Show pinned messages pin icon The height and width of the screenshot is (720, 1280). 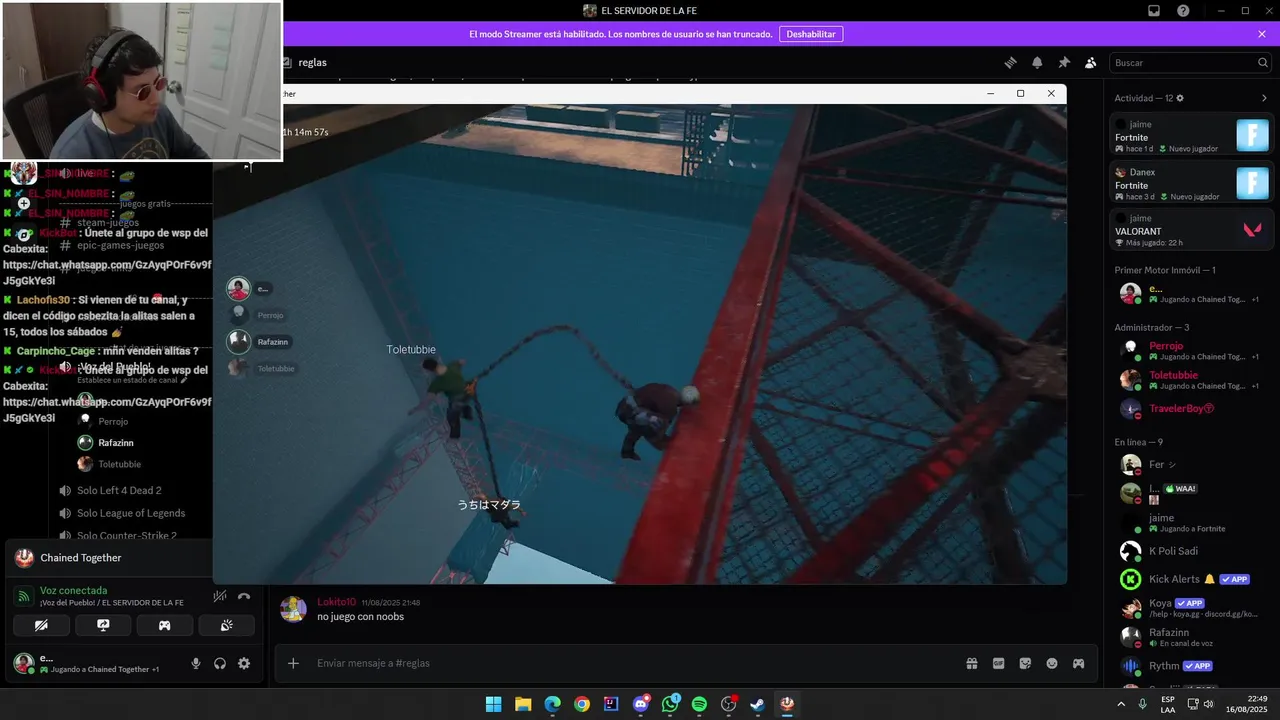(1064, 62)
